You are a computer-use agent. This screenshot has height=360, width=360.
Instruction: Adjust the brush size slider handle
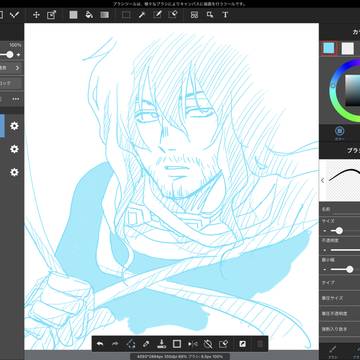[339, 231]
